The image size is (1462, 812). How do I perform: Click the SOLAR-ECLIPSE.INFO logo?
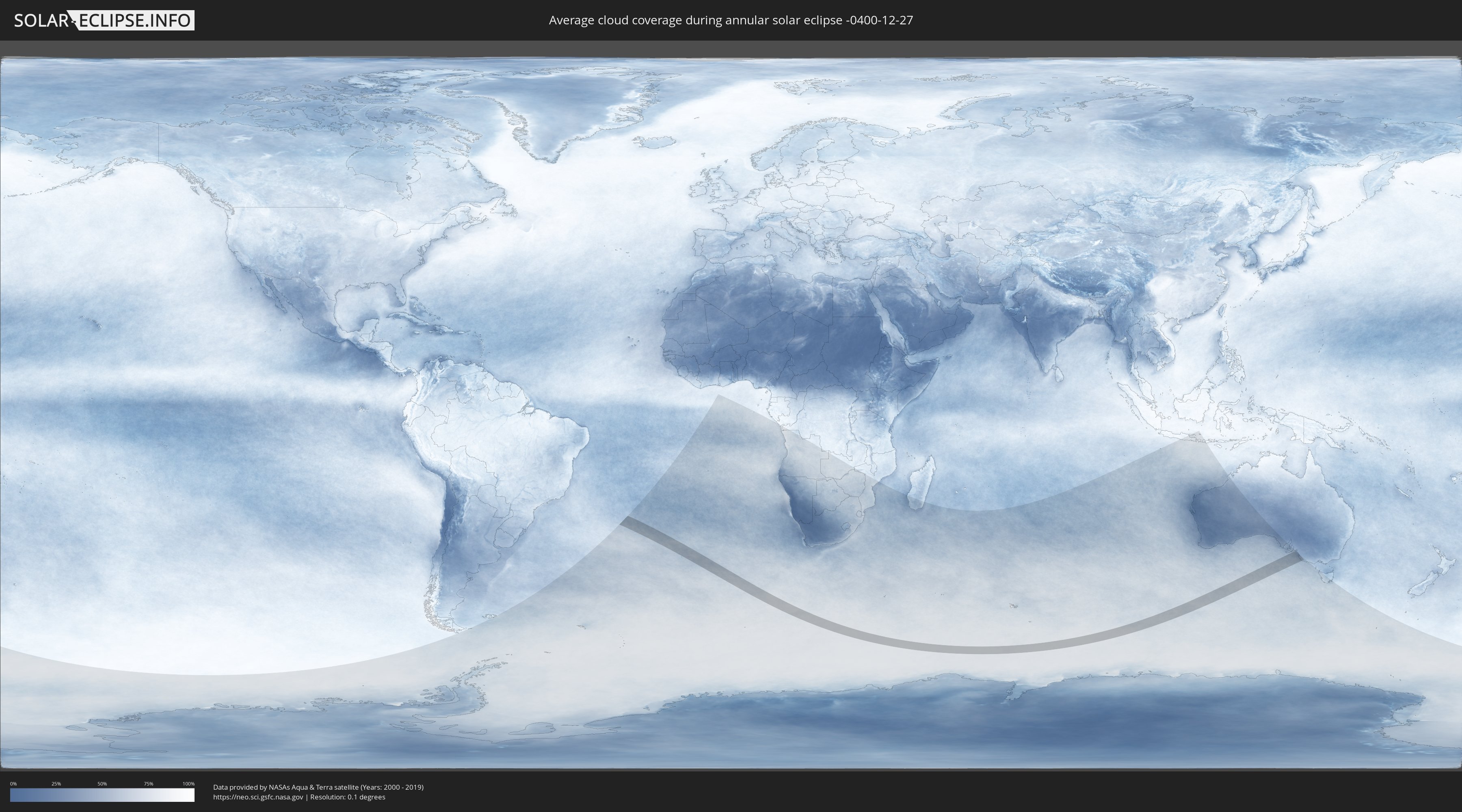pos(104,20)
